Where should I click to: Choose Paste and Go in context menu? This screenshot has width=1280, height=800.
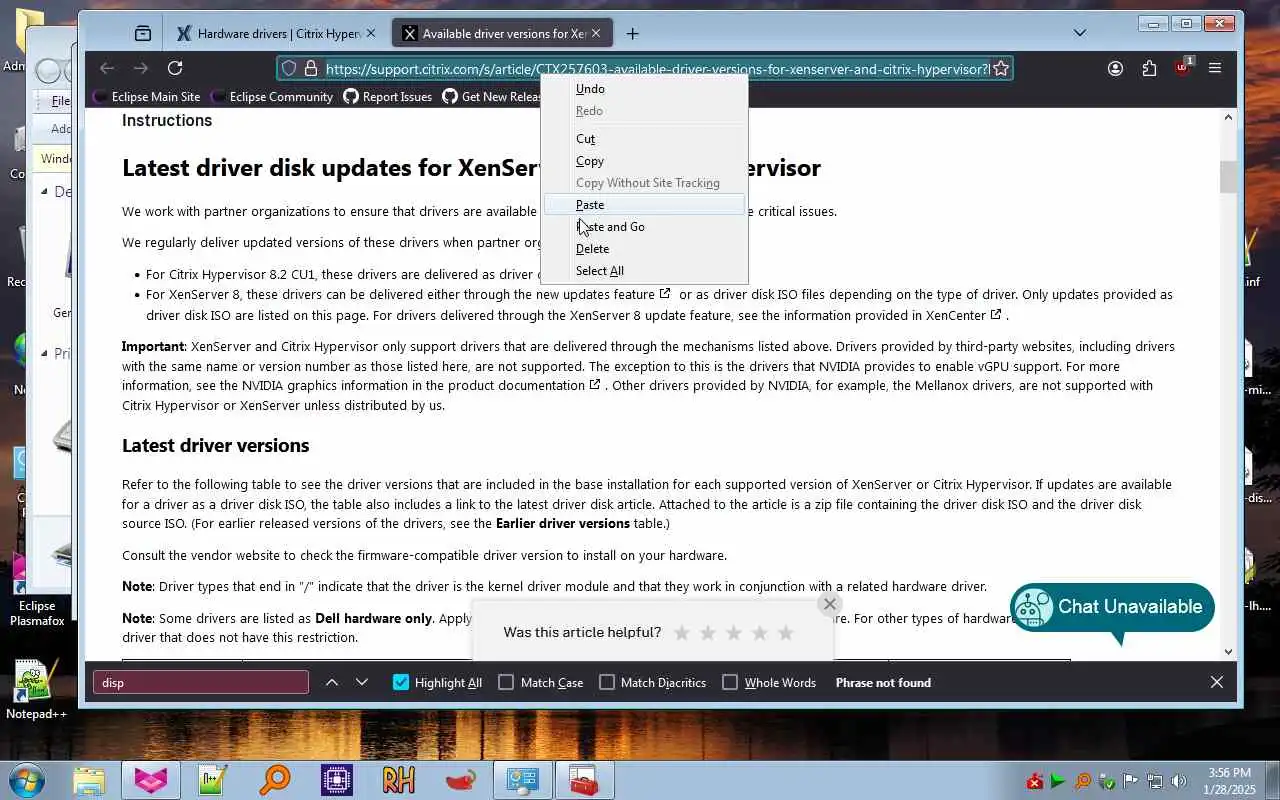pos(645,227)
